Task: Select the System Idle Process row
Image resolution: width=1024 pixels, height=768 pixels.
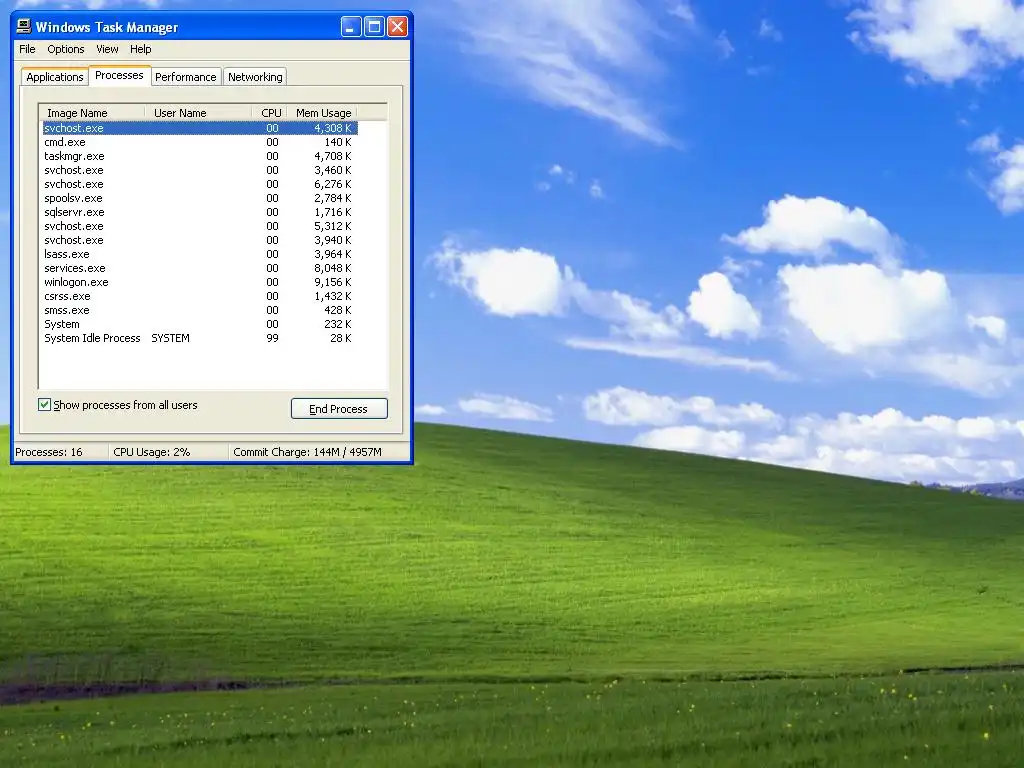Action: click(x=200, y=338)
